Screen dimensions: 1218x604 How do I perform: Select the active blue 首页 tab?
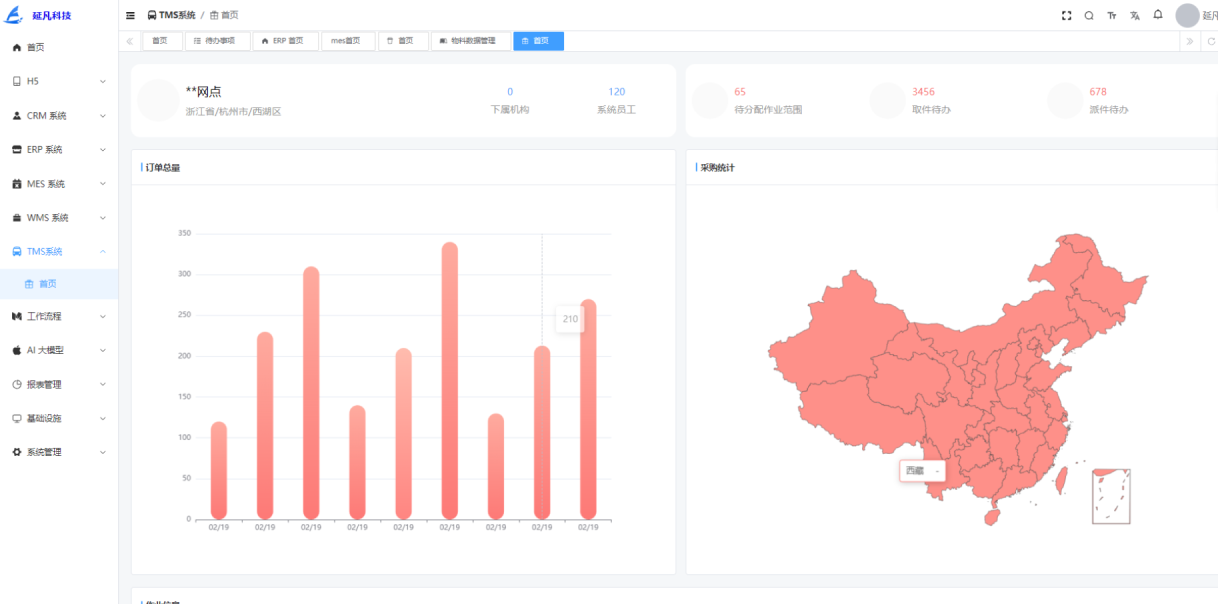pyautogui.click(x=538, y=41)
